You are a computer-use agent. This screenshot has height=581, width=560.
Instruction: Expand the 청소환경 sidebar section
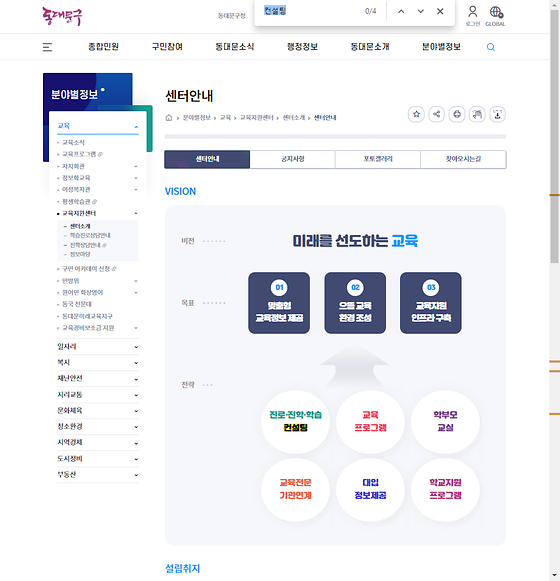98,427
